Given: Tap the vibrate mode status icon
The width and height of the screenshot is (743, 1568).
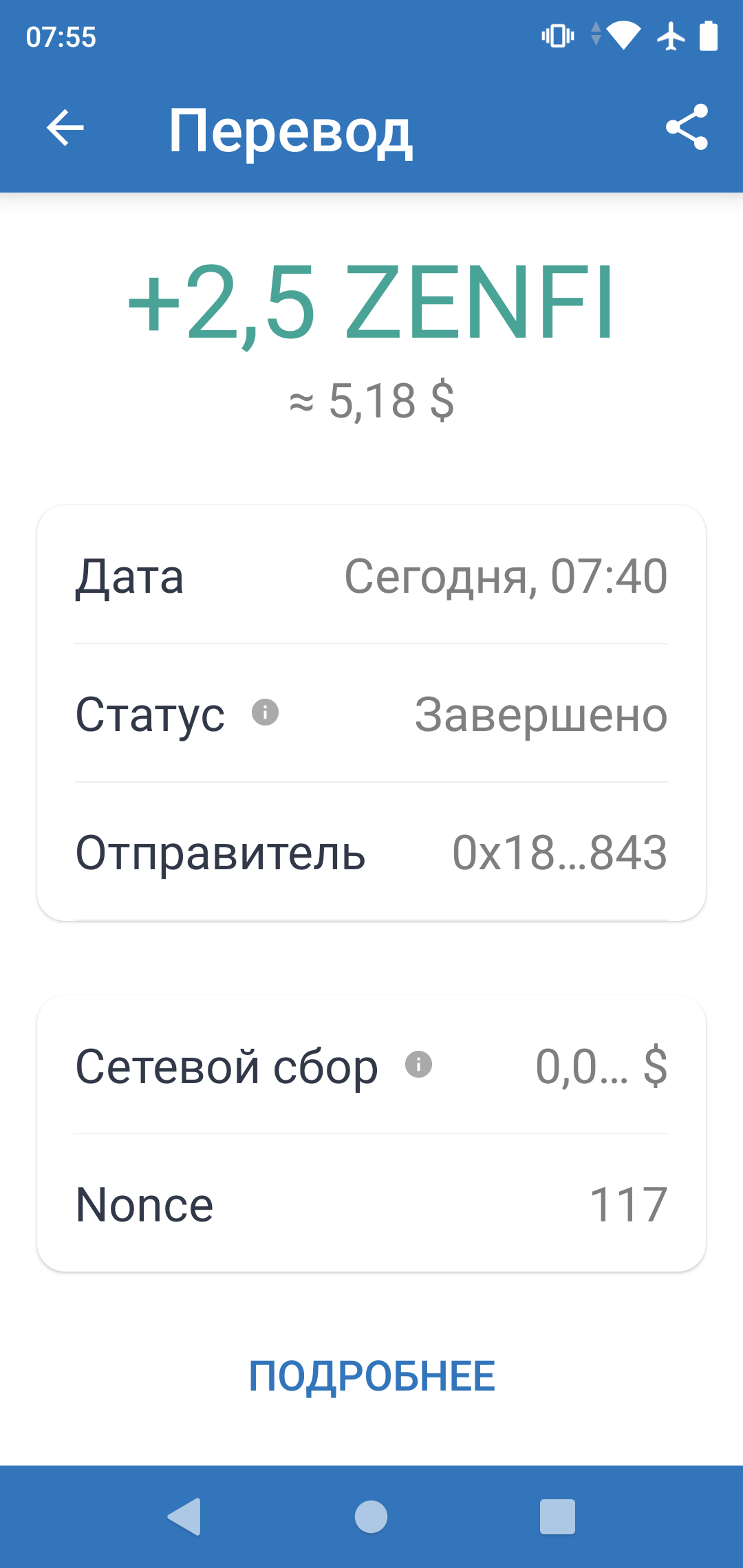Looking at the screenshot, I should pos(558,36).
